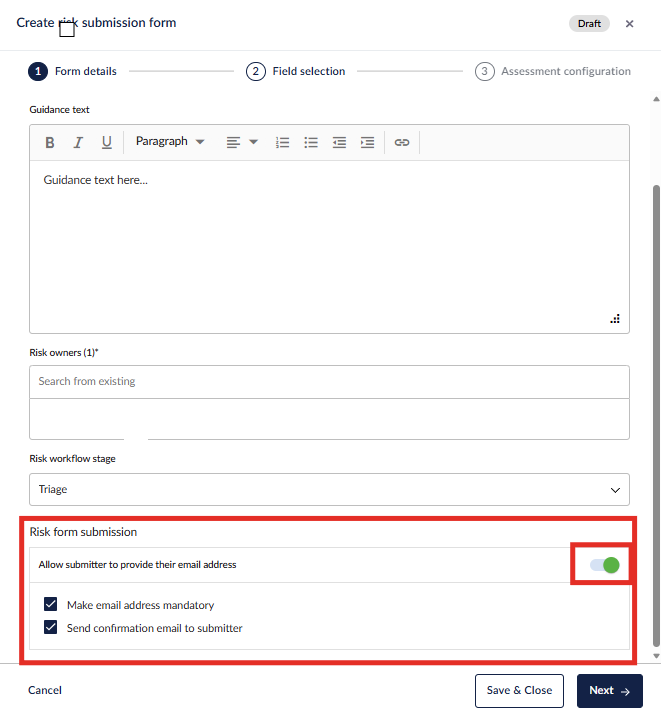Image resolution: width=661 pixels, height=717 pixels.
Task: Toggle underline formatting in the editor
Action: pos(106,143)
